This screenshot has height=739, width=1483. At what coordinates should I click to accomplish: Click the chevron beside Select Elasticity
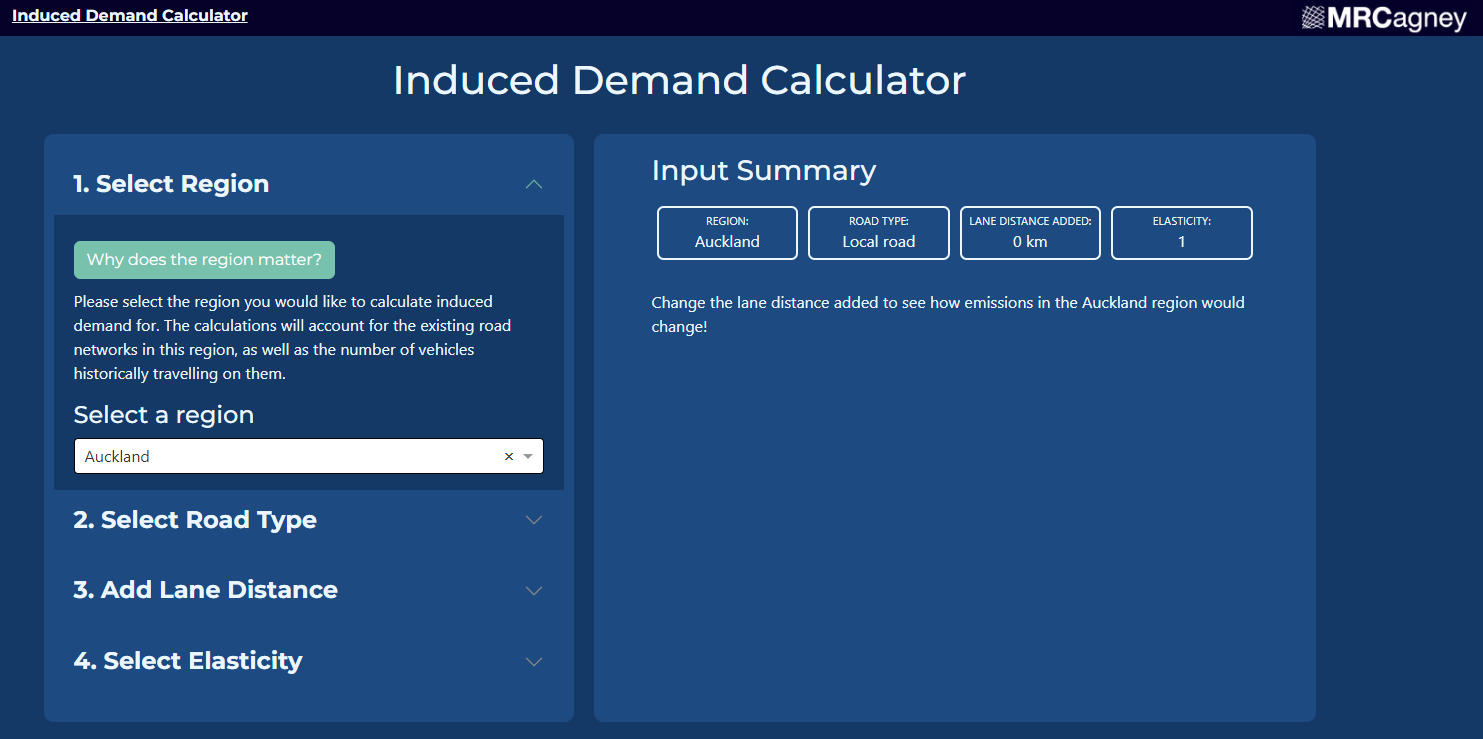534,662
